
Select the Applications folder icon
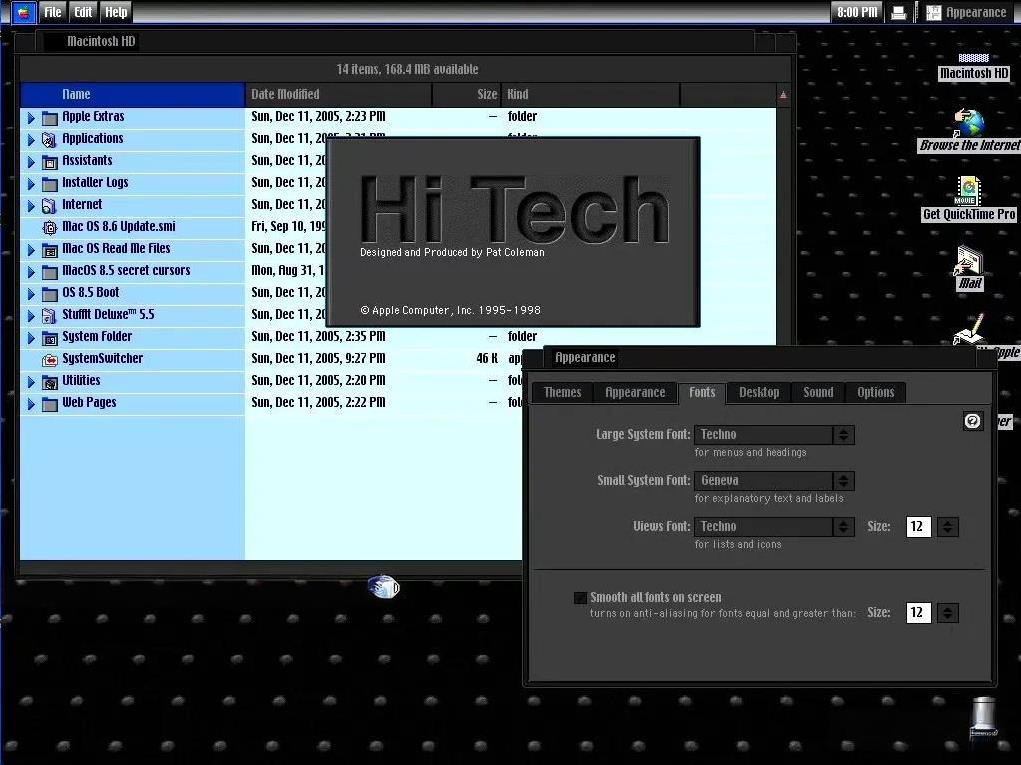coord(49,140)
